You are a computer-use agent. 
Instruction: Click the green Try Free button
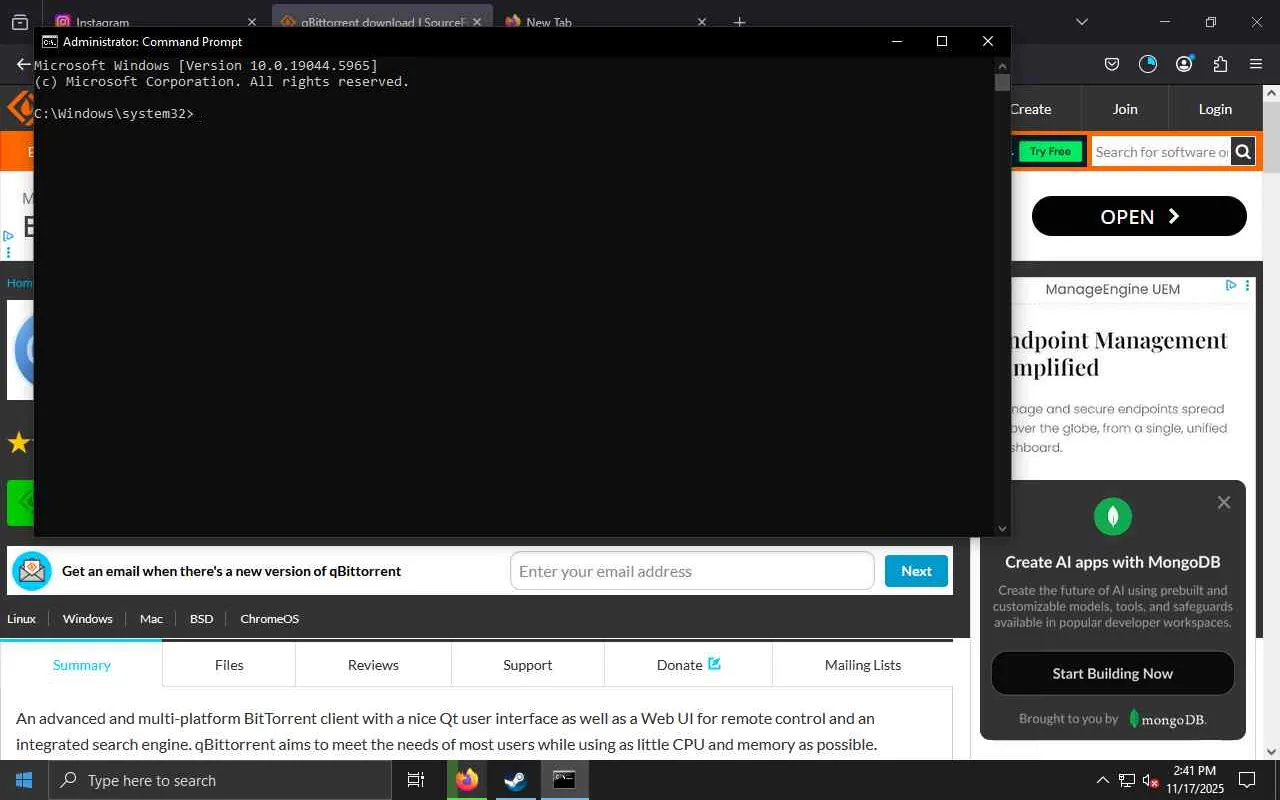coord(1050,152)
